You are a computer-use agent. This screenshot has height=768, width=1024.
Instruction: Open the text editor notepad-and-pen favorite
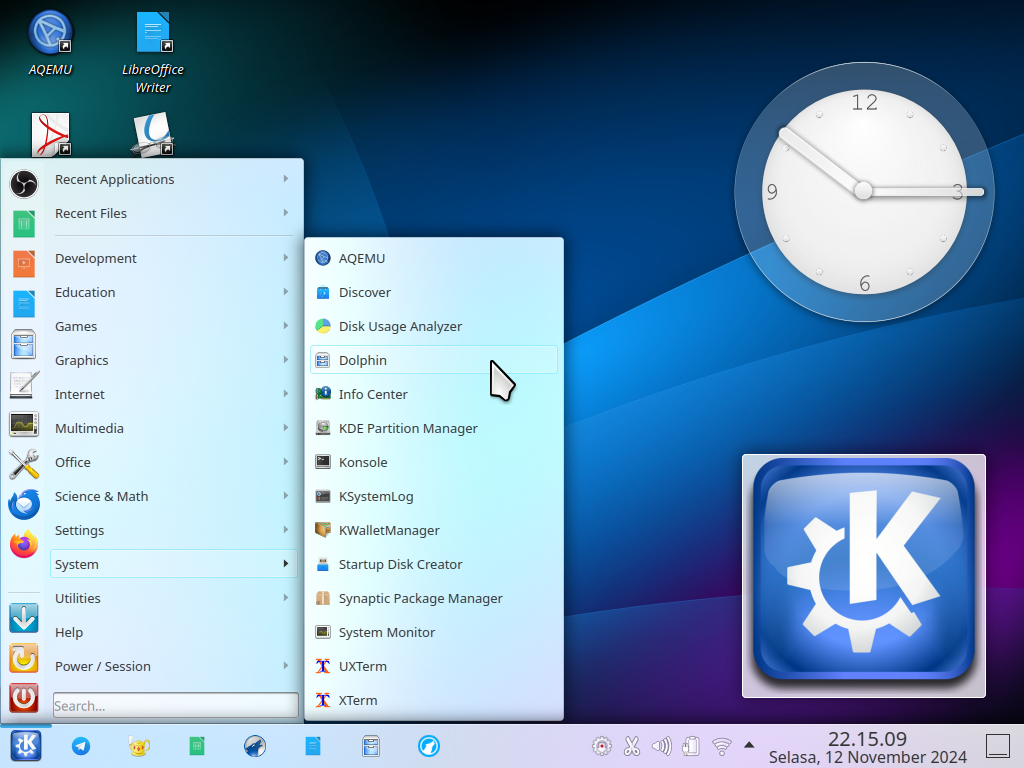click(24, 385)
